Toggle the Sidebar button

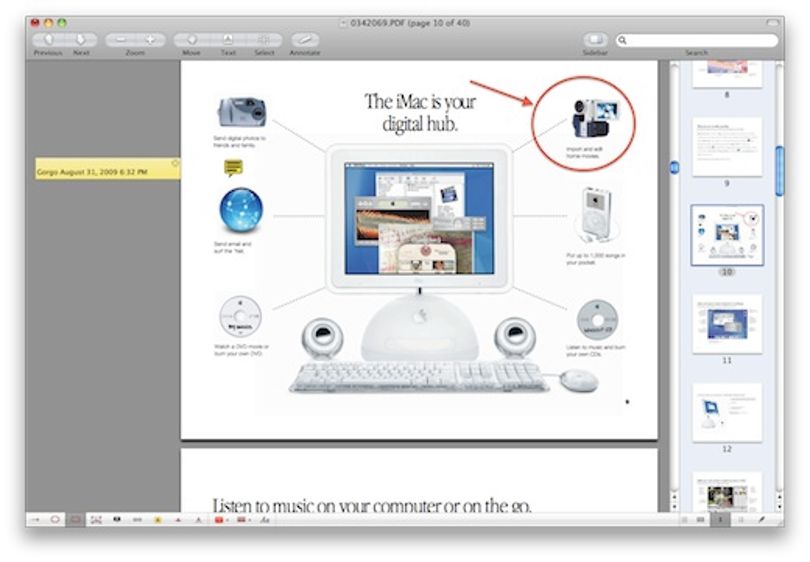click(x=596, y=40)
